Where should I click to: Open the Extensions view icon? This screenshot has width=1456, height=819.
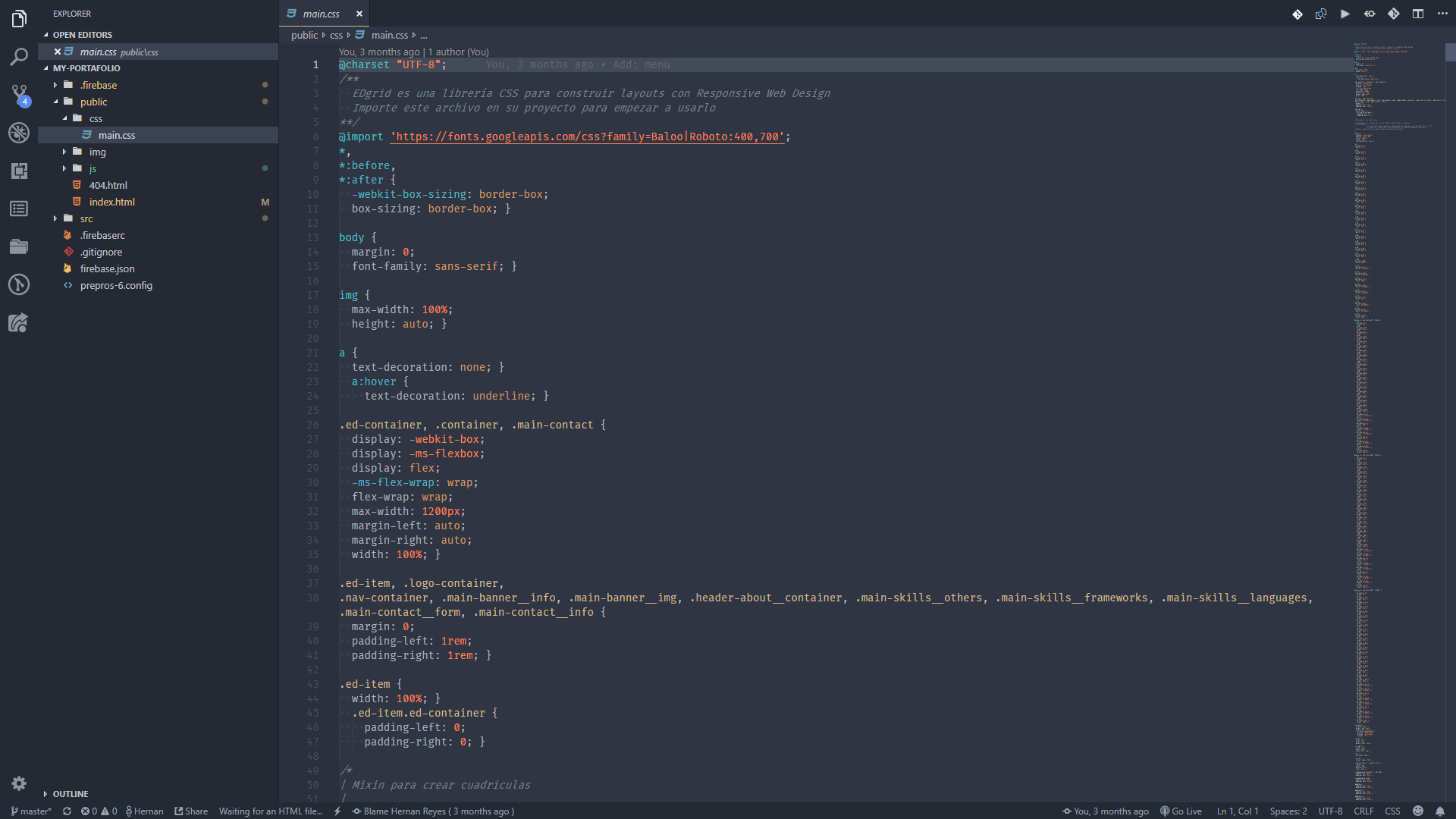click(19, 171)
